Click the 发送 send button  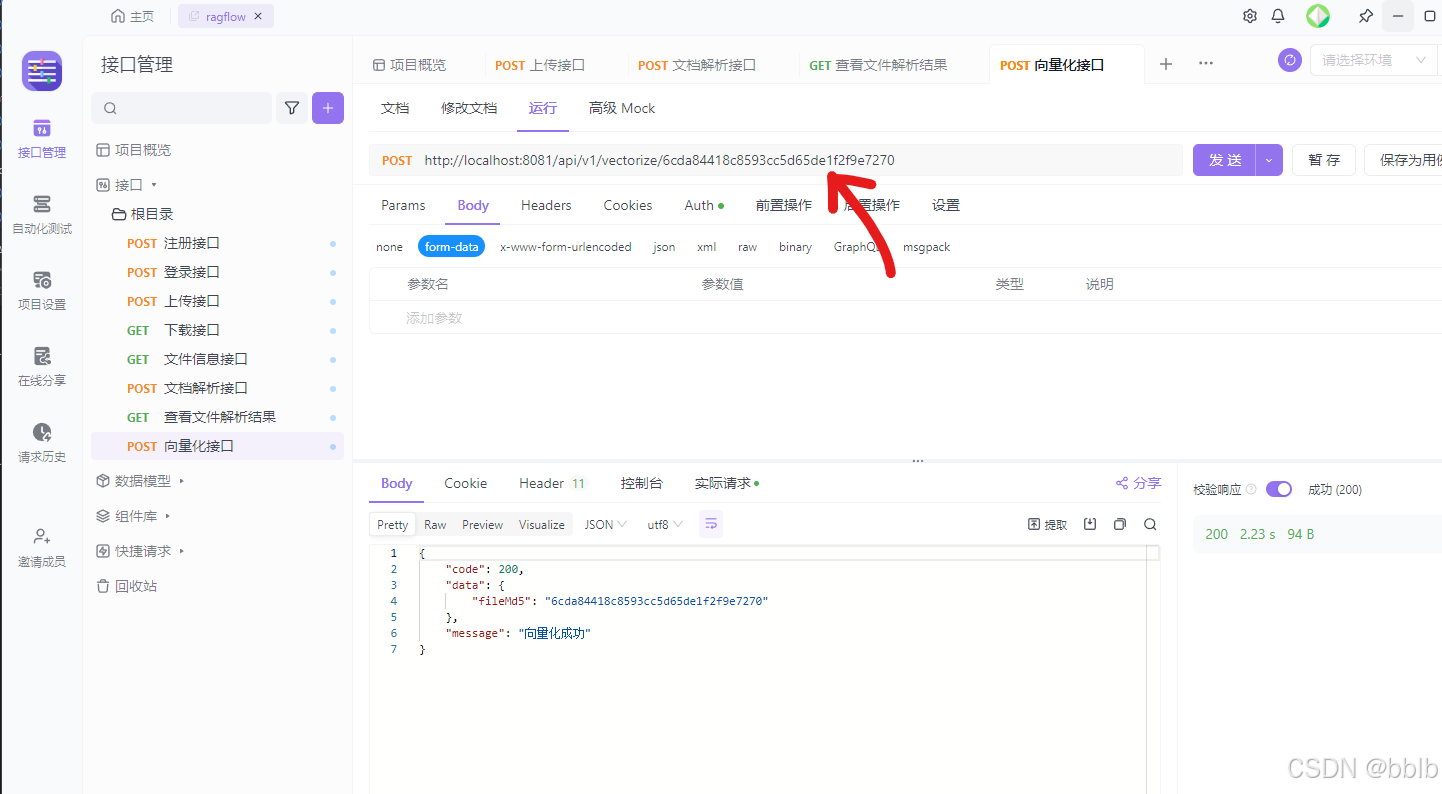click(1224, 159)
